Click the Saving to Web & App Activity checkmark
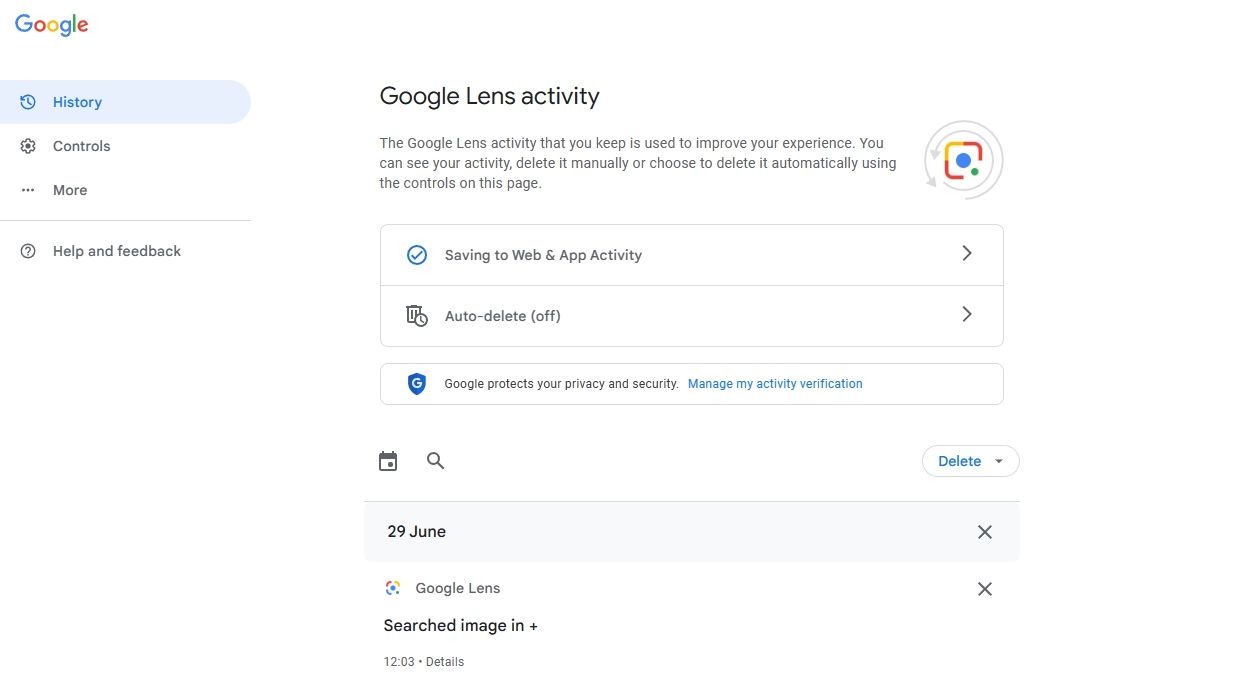This screenshot has width=1256, height=684. (417, 254)
